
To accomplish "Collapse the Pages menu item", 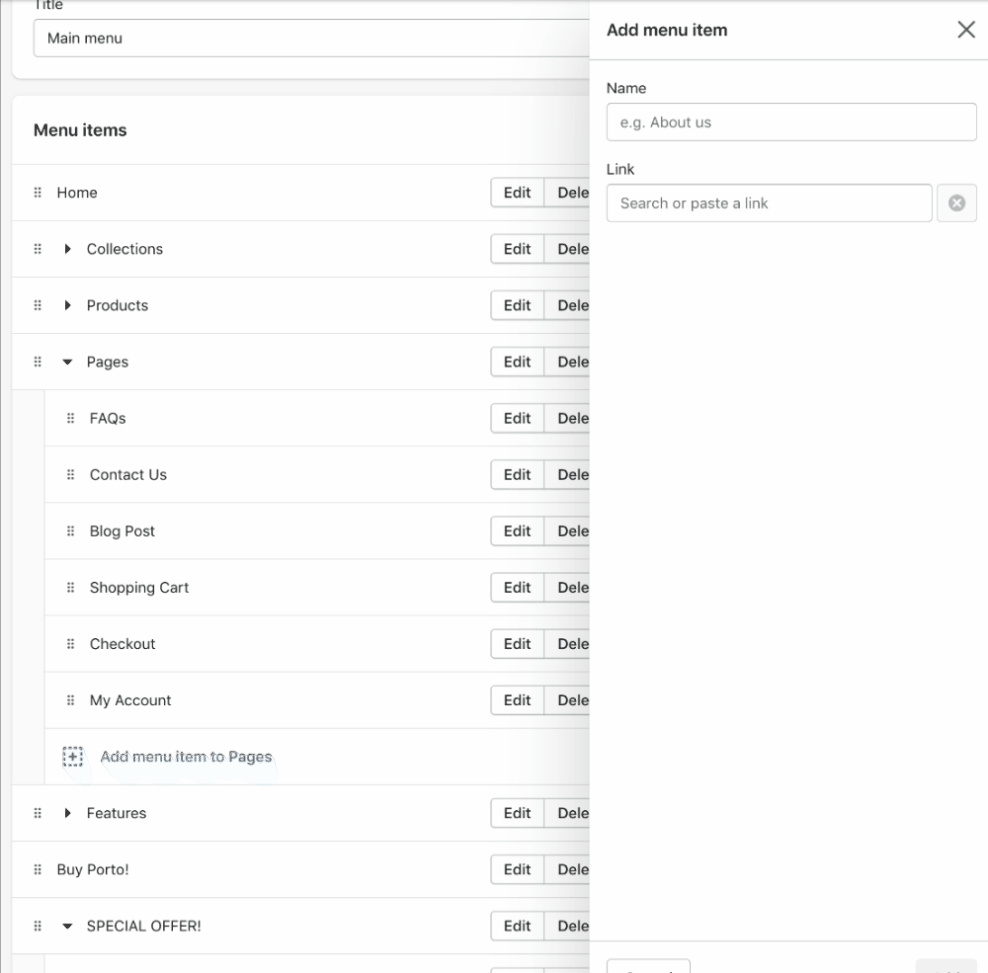I will point(68,362).
